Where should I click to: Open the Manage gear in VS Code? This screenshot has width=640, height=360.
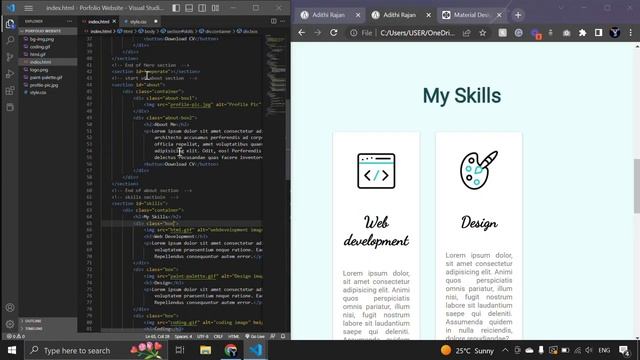(10, 324)
